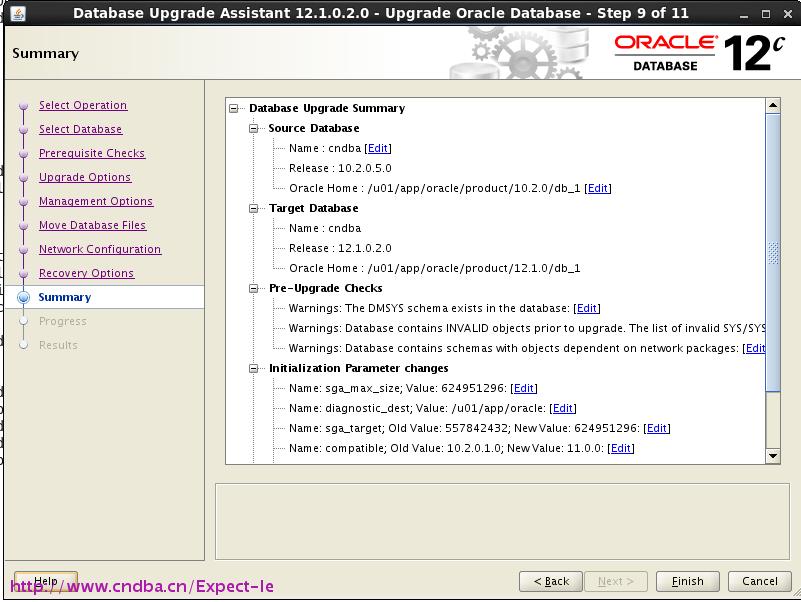
Task: Select the Pre-Upgrade Checks heading
Action: [325, 288]
